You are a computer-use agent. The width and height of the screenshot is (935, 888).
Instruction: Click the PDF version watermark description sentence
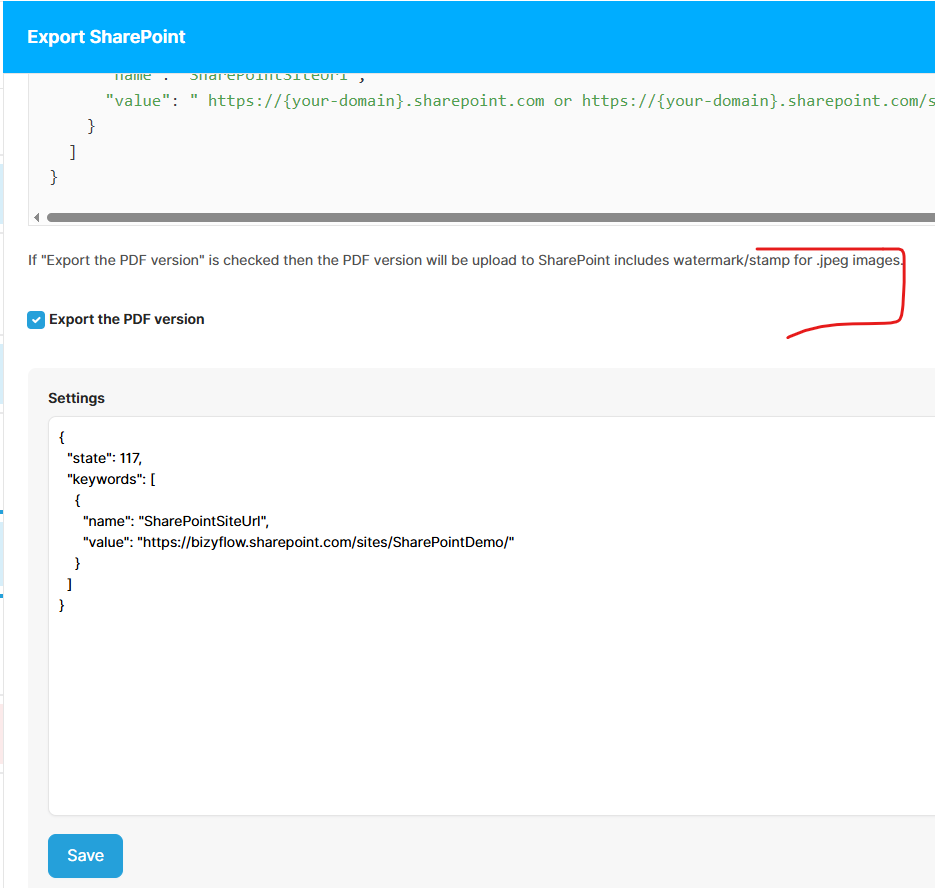[x=466, y=261]
